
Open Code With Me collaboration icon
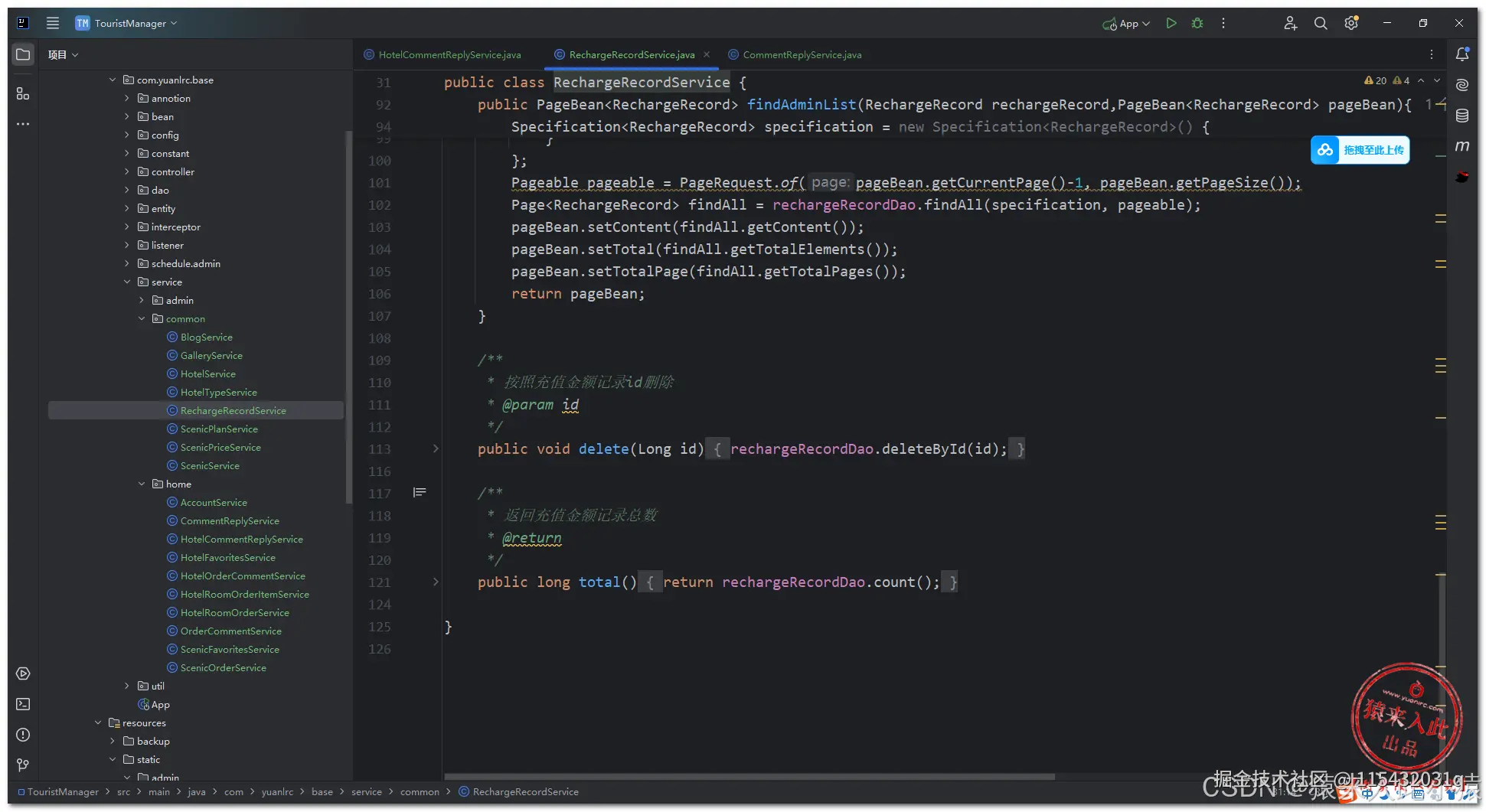[x=1291, y=23]
